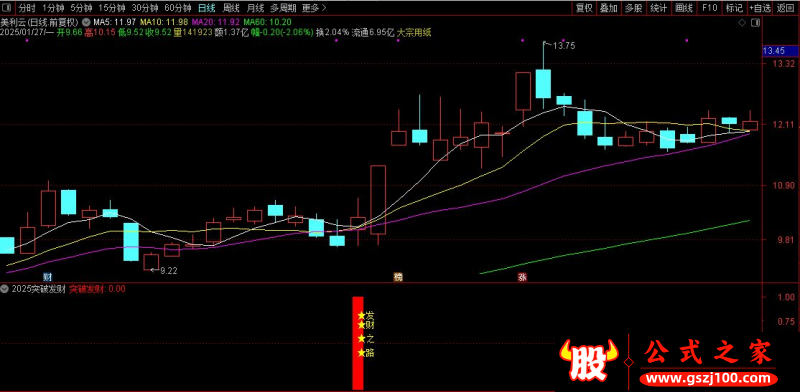Viewport: 800px width, 392px height.
Task: Click the 标记 mark tool
Action: [734, 8]
